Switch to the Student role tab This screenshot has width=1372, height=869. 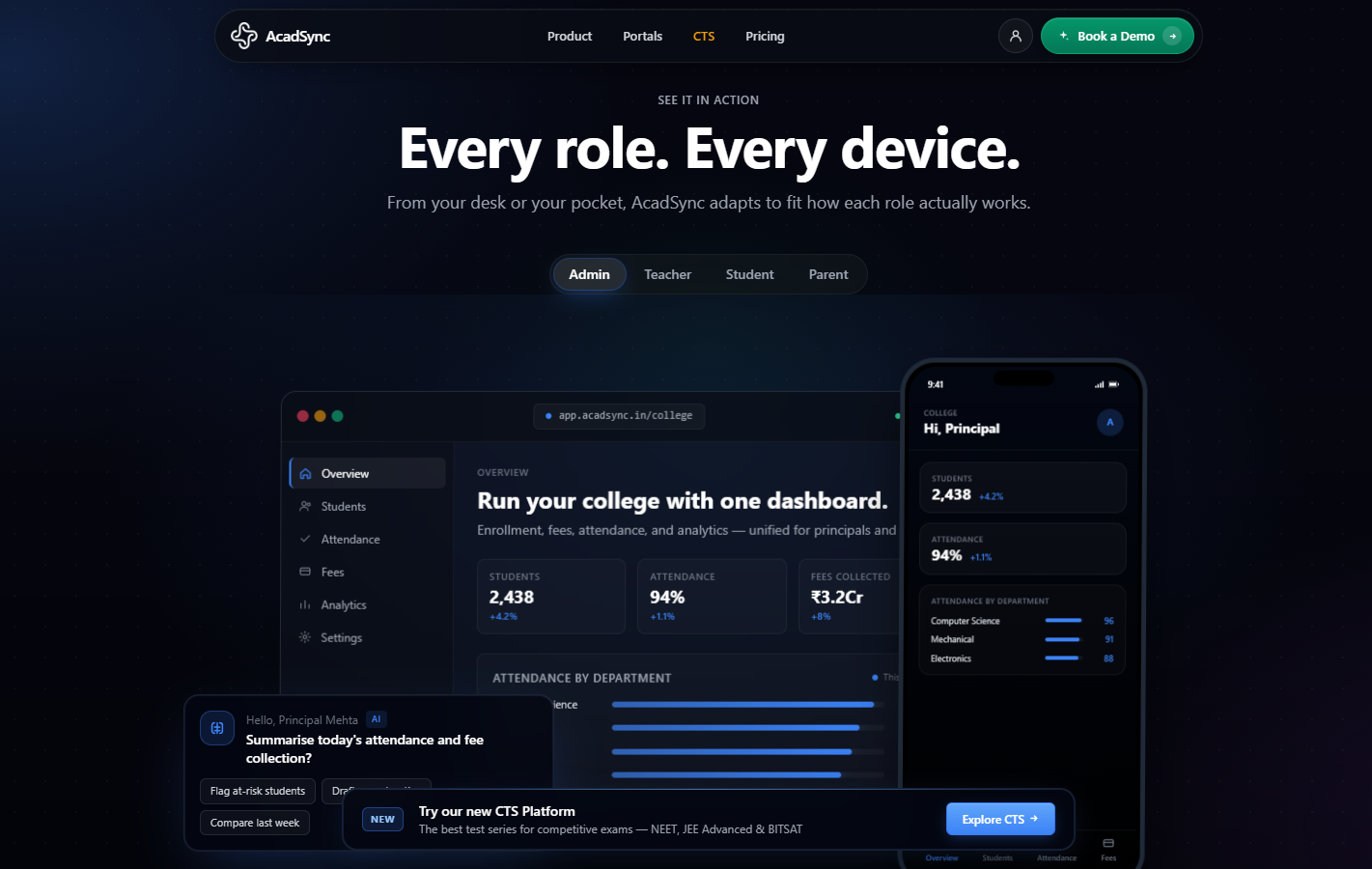click(750, 274)
